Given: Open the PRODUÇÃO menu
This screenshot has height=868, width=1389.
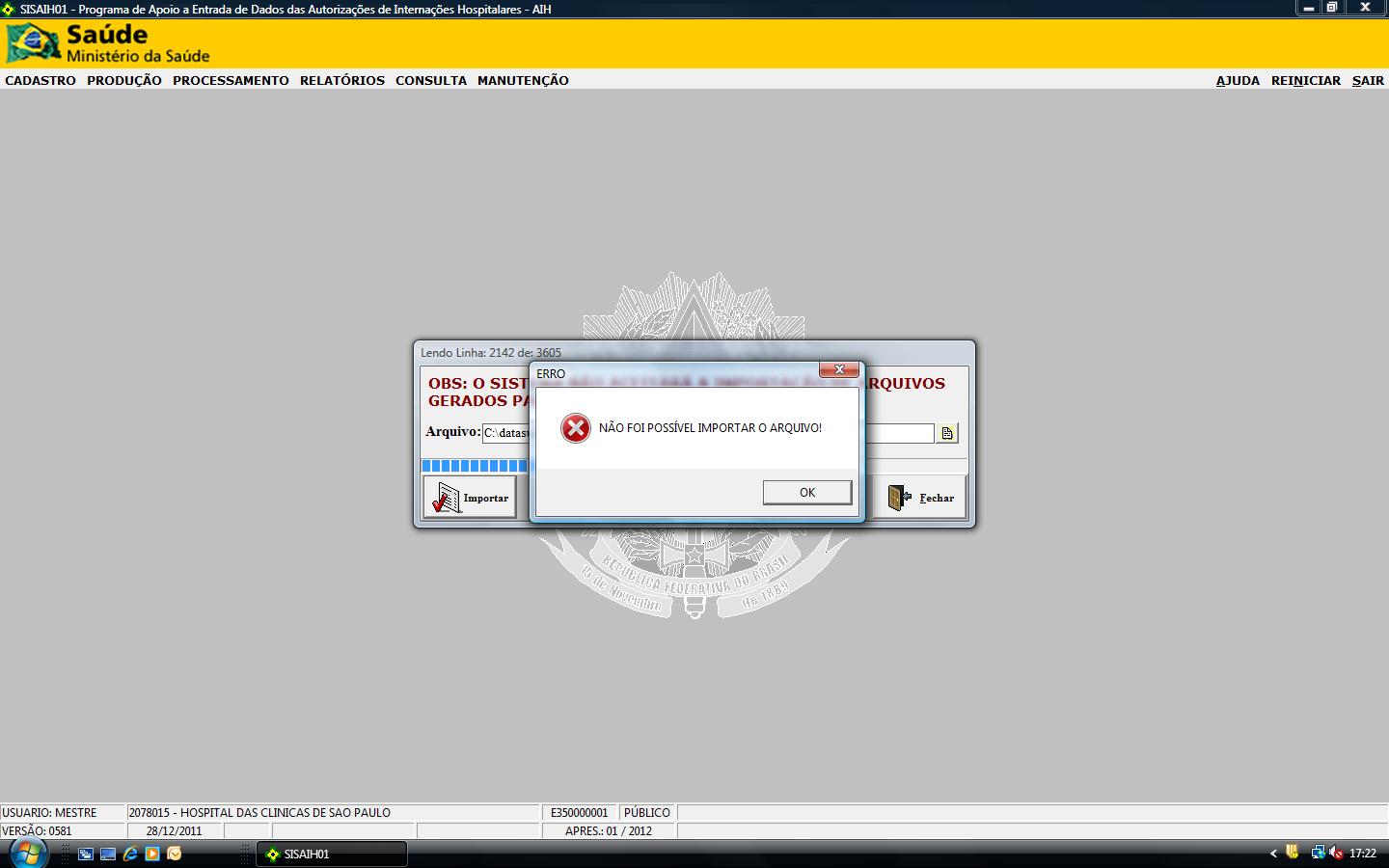Looking at the screenshot, I should 124,80.
